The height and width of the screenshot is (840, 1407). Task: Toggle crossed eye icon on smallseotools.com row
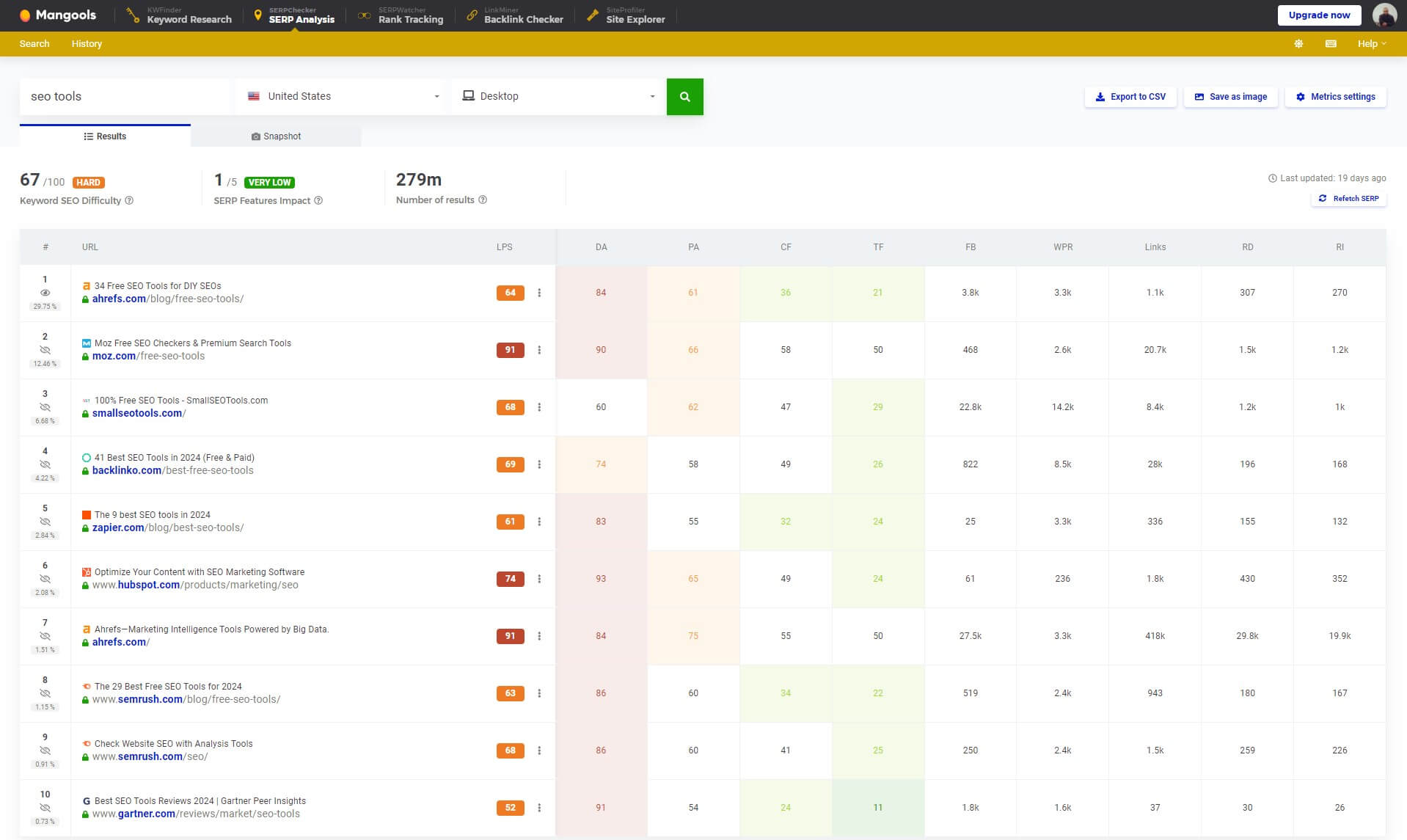pos(45,407)
